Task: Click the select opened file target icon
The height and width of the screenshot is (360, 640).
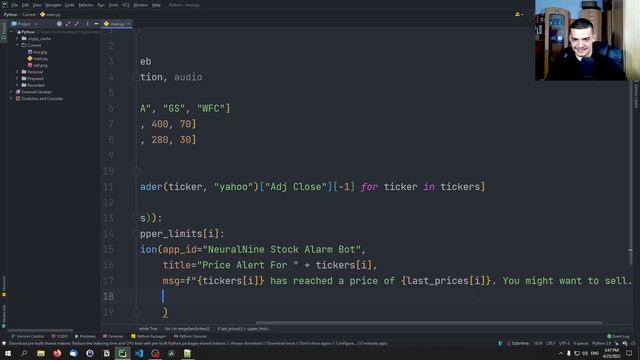Action: (59, 24)
